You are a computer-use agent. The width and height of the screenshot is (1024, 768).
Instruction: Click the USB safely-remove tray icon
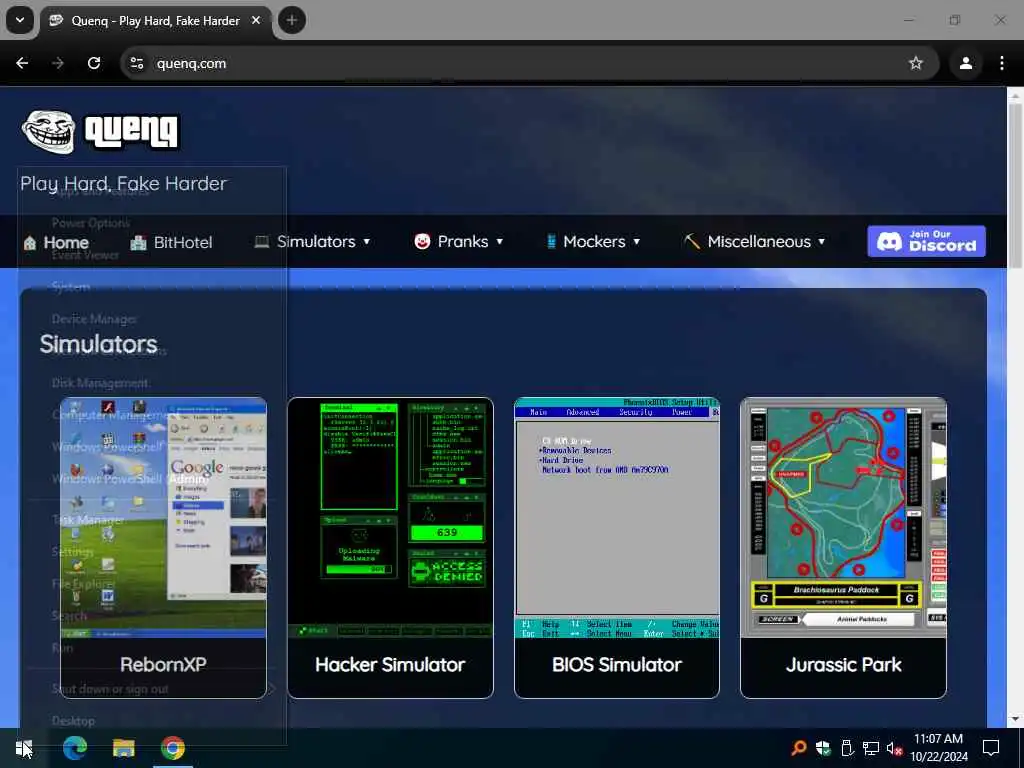tap(847, 748)
